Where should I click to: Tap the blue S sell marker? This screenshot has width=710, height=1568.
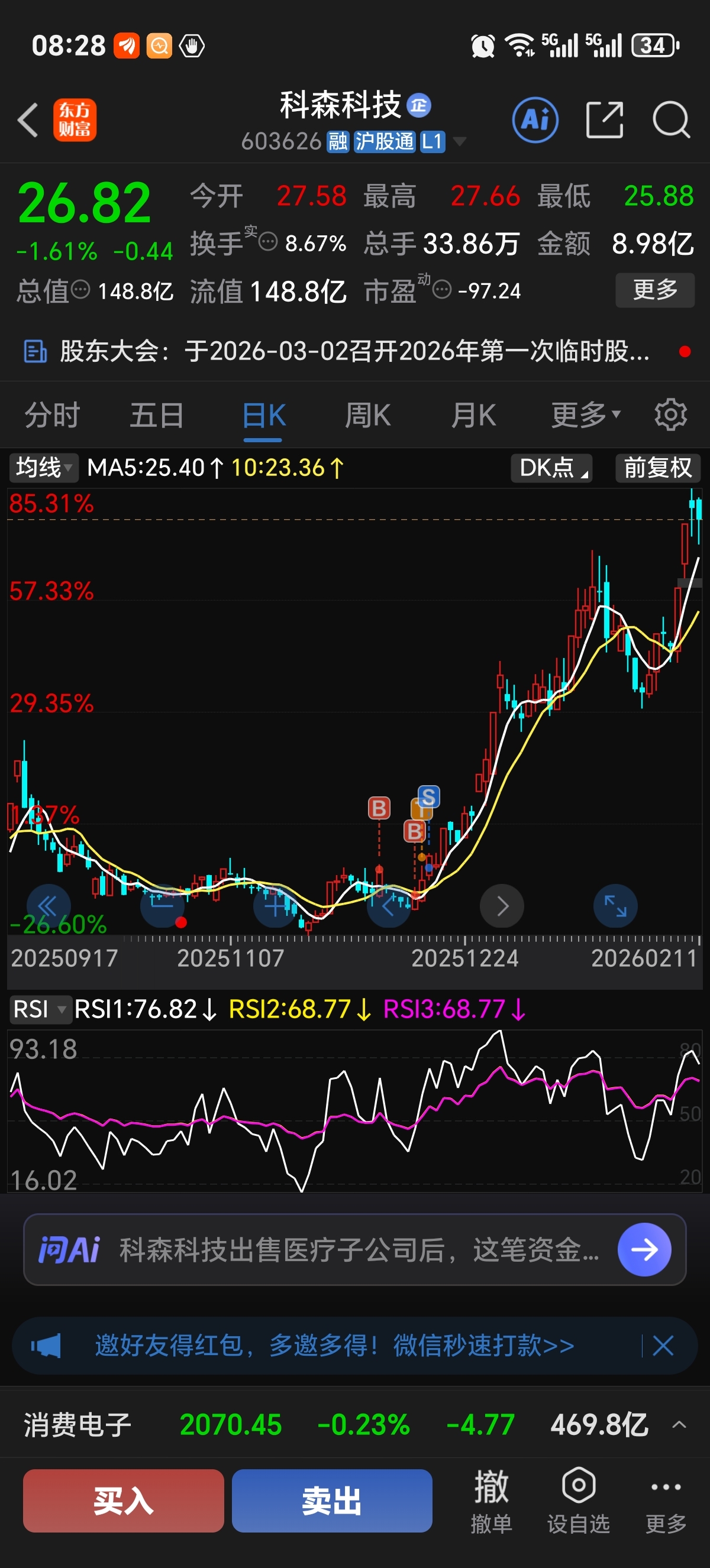pos(429,797)
